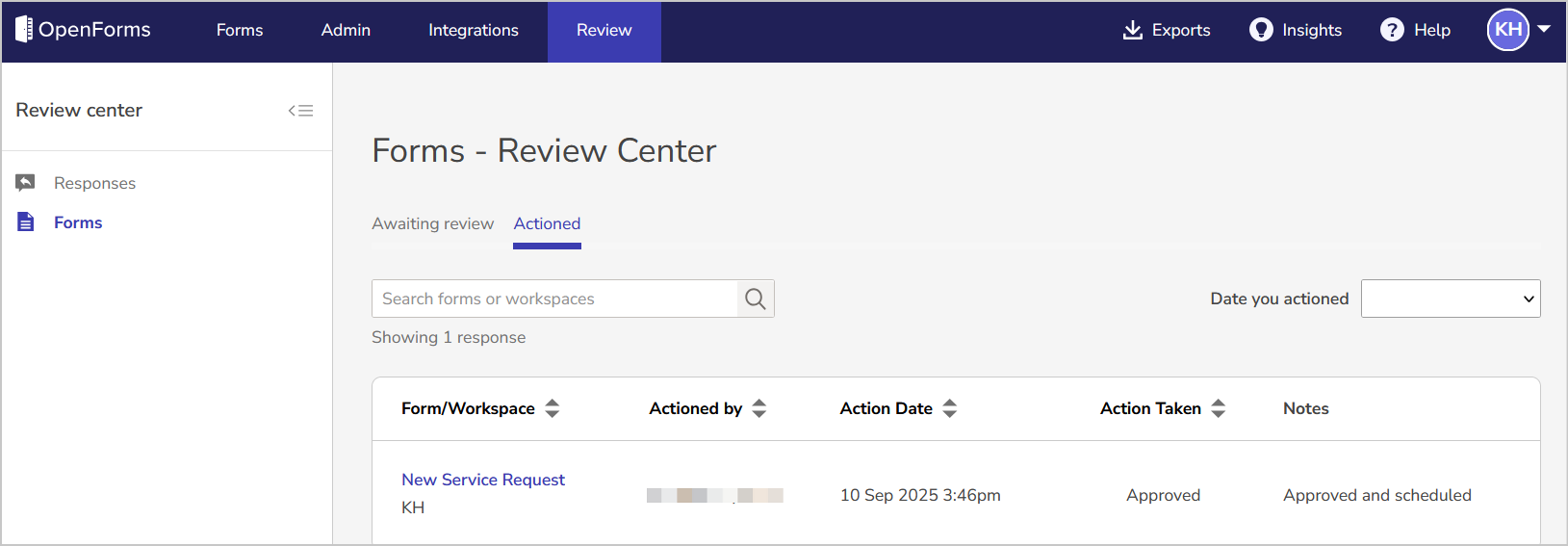Click the Responses sidebar icon
This screenshot has width=1568, height=546.
(26, 183)
